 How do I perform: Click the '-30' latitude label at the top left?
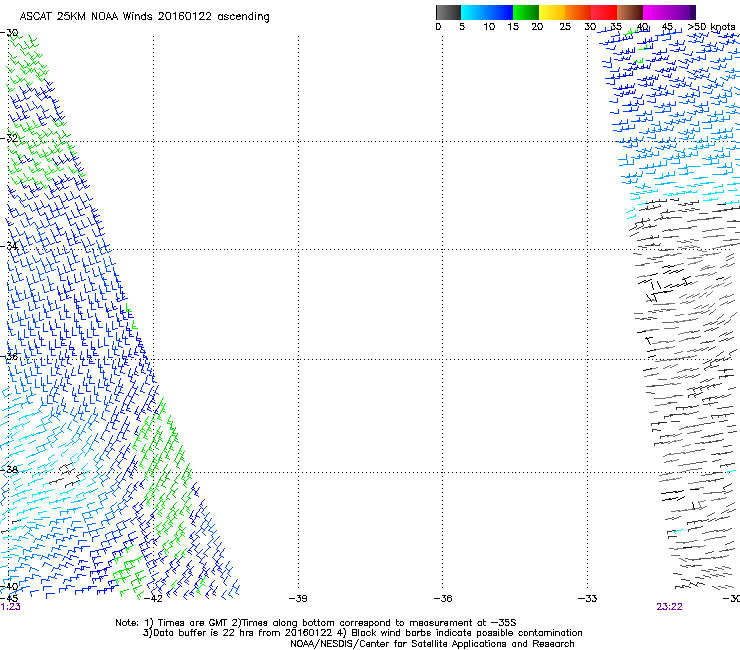(x=9, y=33)
